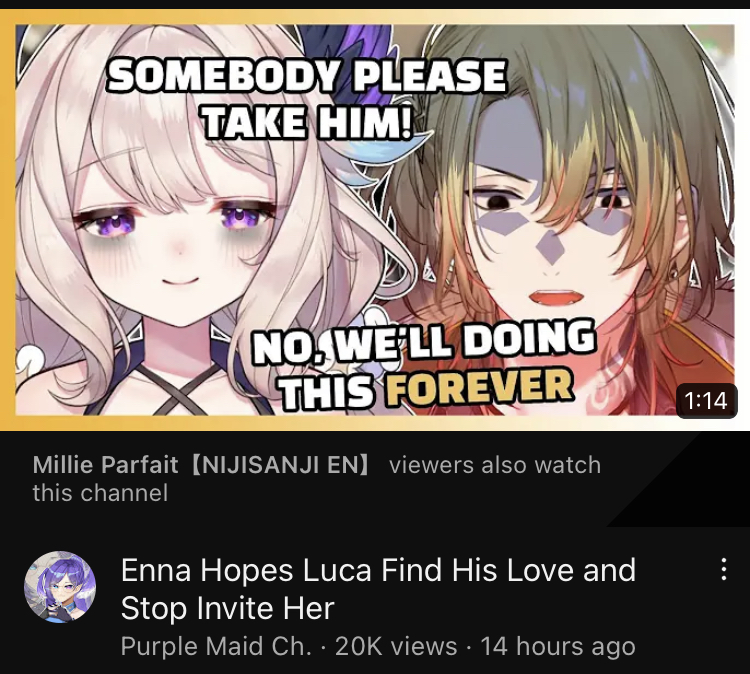Click the Purple Maid Ch. channel name
Viewport: 750px width, 674px height.
pos(216,646)
